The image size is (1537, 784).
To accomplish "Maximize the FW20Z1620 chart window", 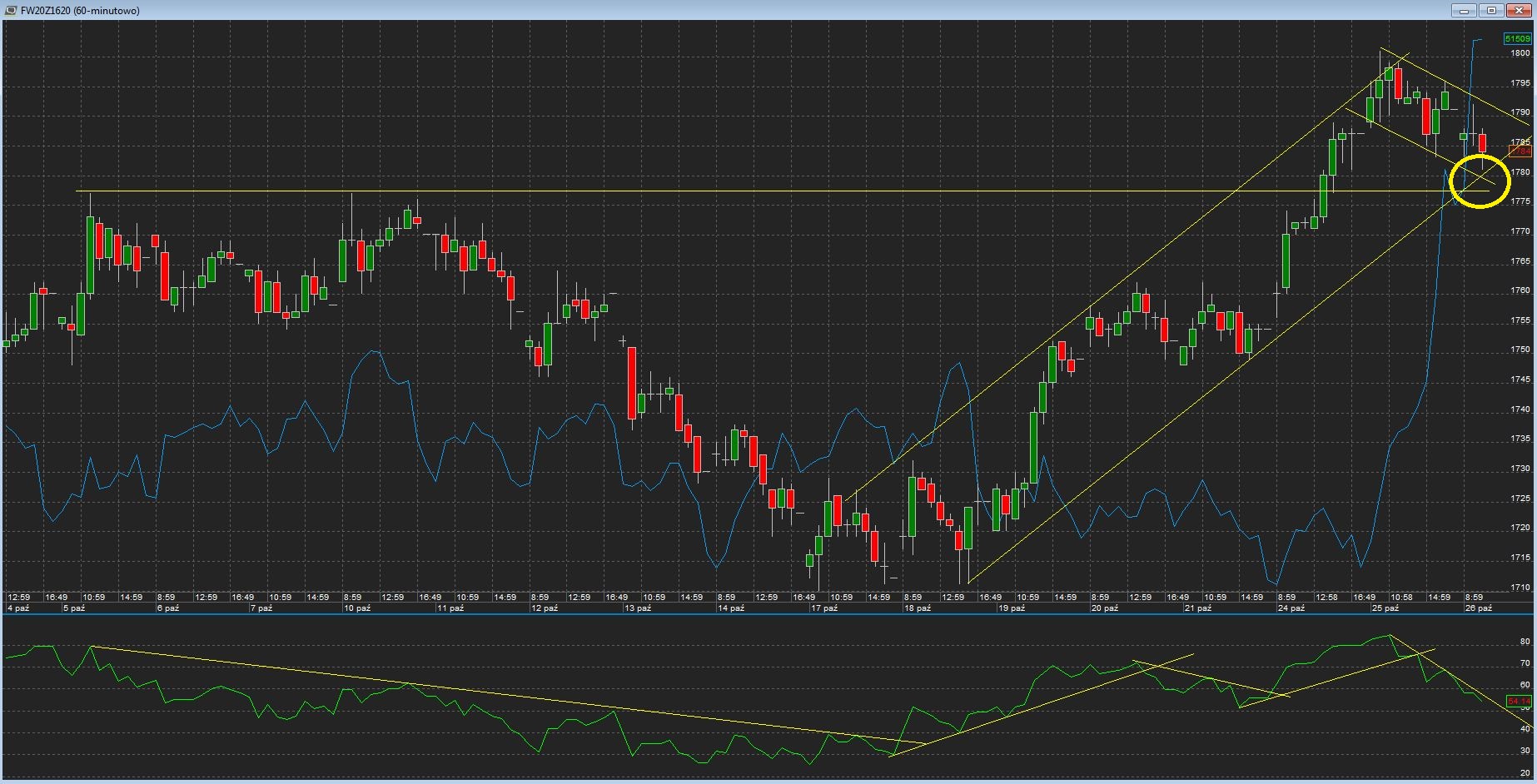I will pos(1491,10).
